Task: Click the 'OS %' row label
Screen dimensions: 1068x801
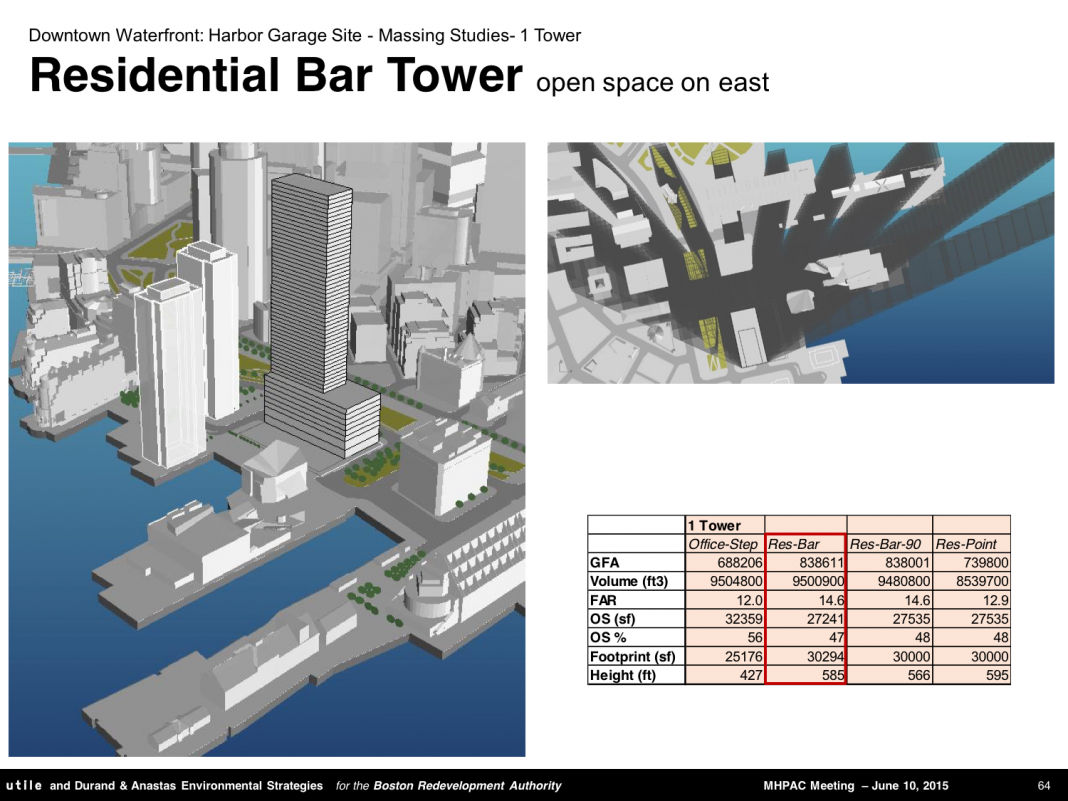Action: point(608,638)
